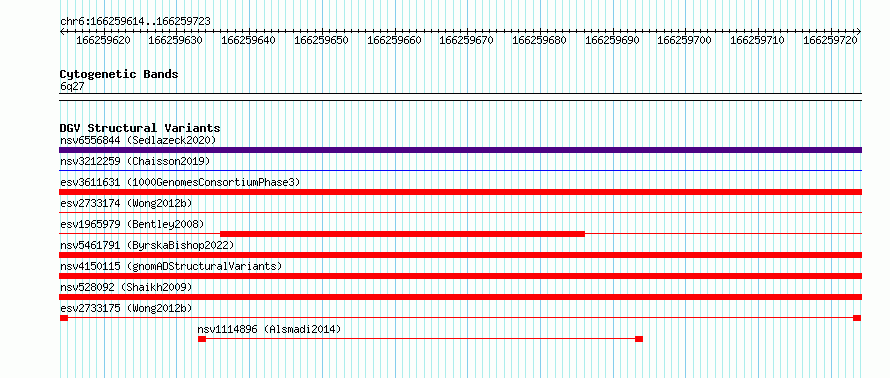Click ruler position 166259640
The width and height of the screenshot is (890, 378).
tap(249, 40)
